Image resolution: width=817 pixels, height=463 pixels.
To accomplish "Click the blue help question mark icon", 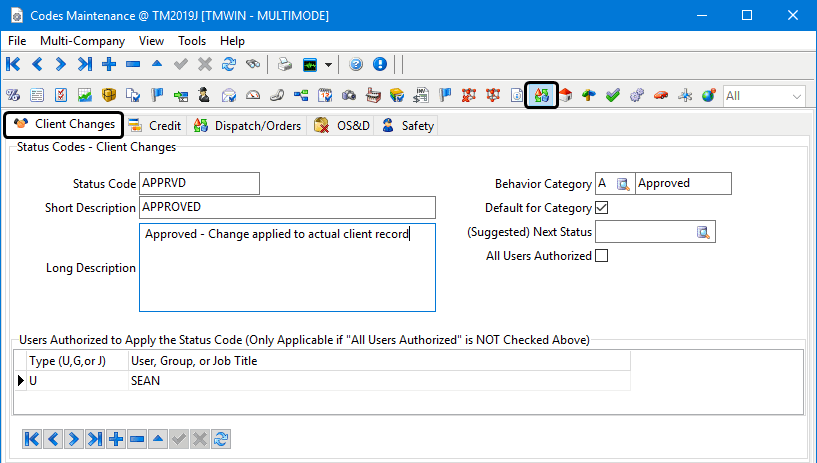I will (x=356, y=65).
